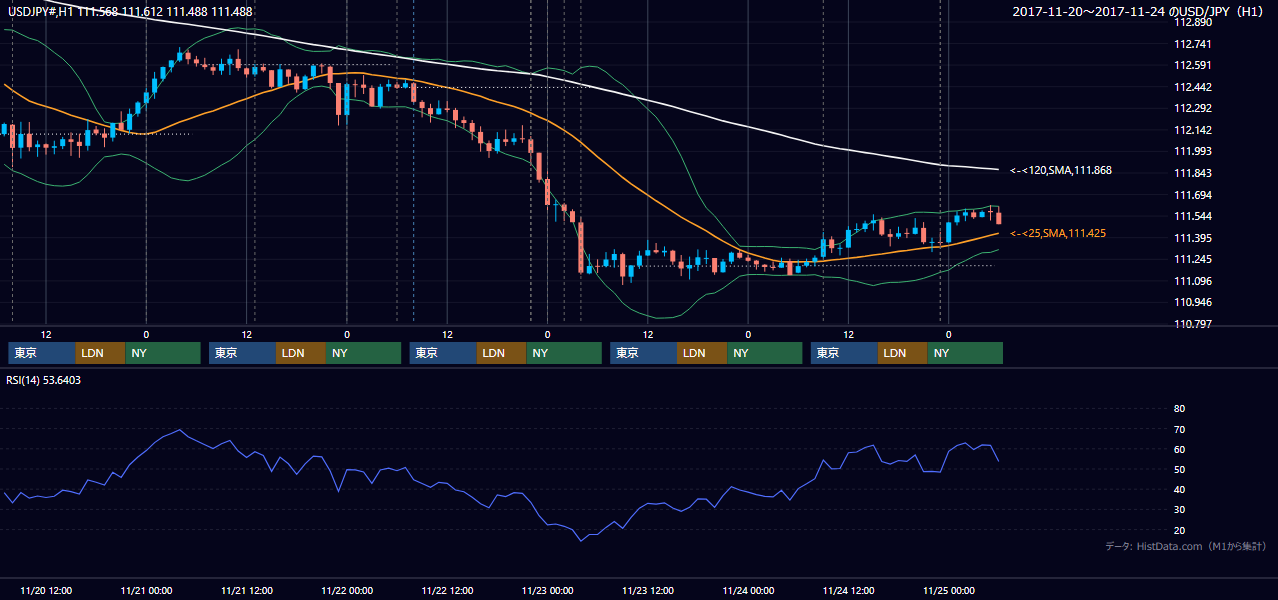The width and height of the screenshot is (1278, 600).
Task: Click price axis value 112.591
Action: pos(1192,65)
